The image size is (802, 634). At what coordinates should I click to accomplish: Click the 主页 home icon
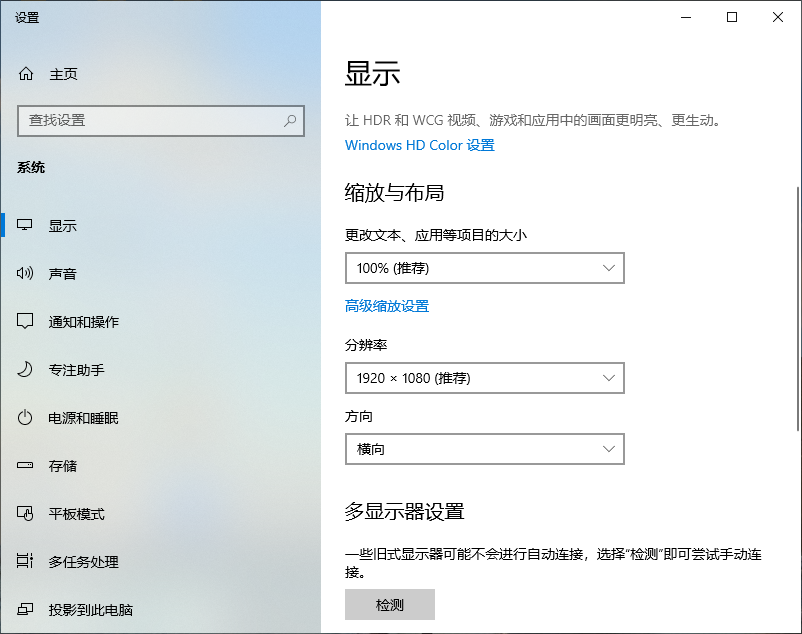26,74
